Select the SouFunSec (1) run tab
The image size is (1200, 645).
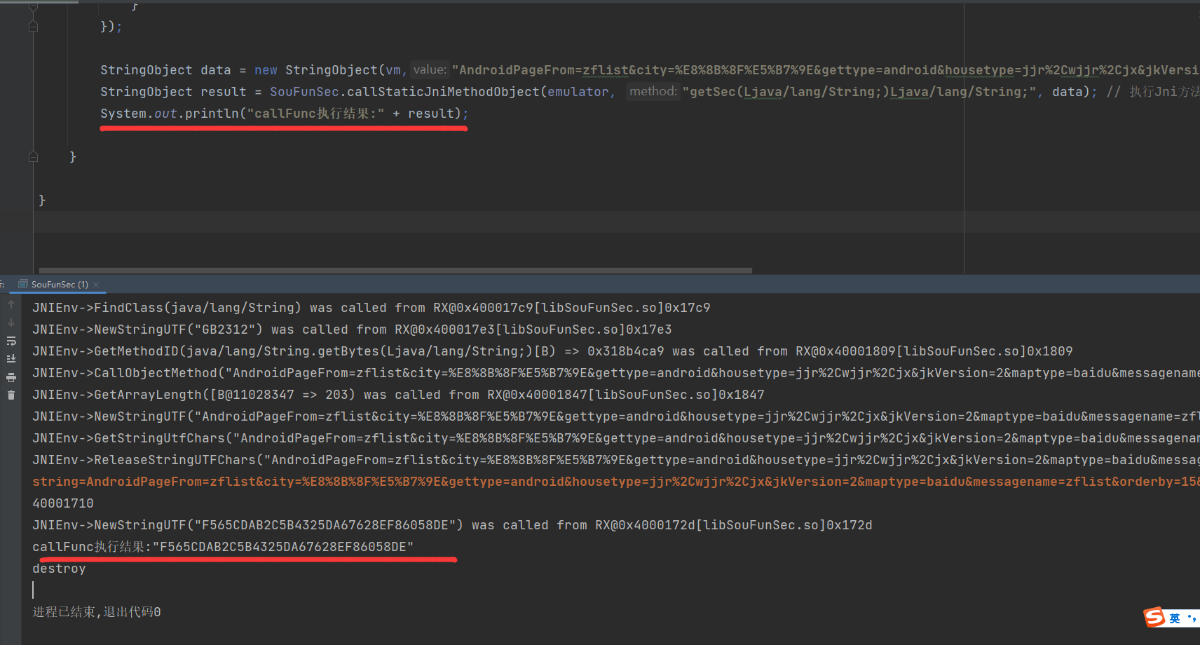click(56, 284)
